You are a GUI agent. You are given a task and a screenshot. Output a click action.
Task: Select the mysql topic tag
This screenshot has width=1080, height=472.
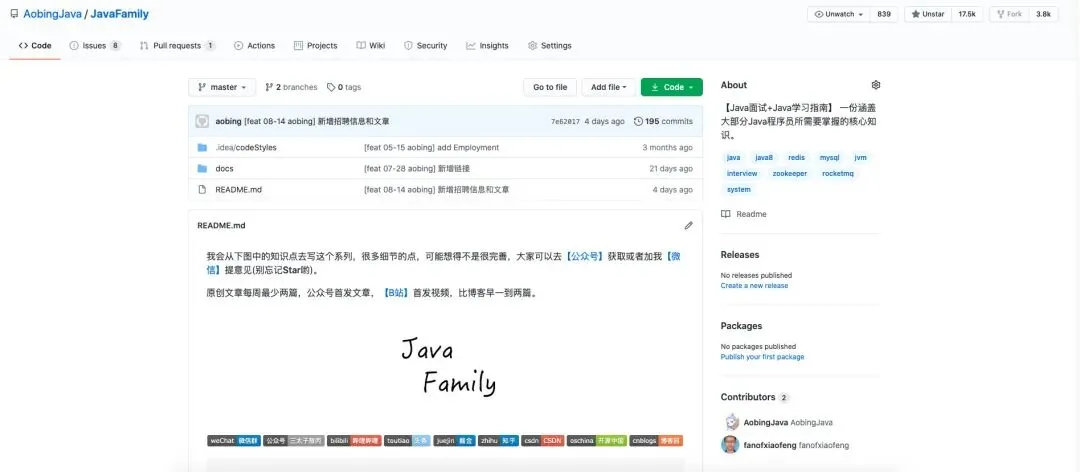(829, 158)
